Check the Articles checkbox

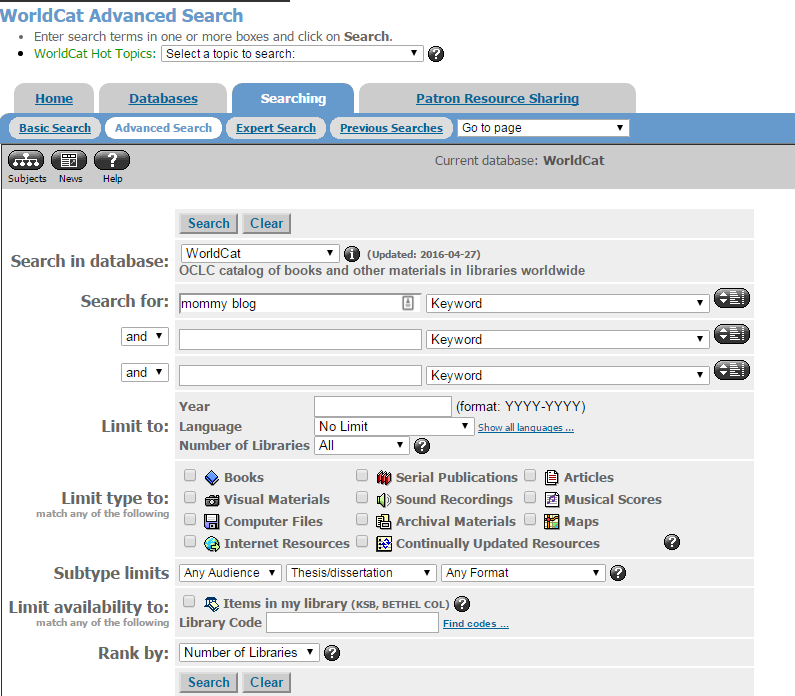pyautogui.click(x=530, y=475)
